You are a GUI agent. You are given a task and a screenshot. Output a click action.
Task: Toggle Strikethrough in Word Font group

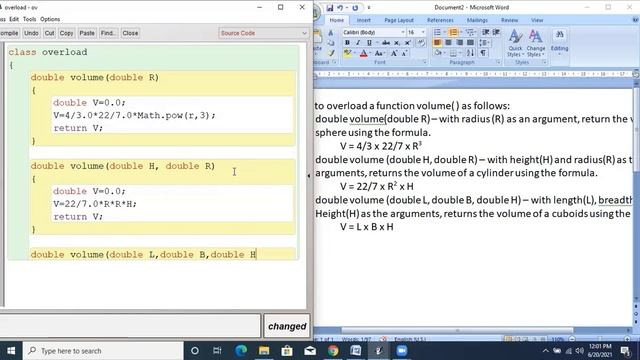[386, 42]
